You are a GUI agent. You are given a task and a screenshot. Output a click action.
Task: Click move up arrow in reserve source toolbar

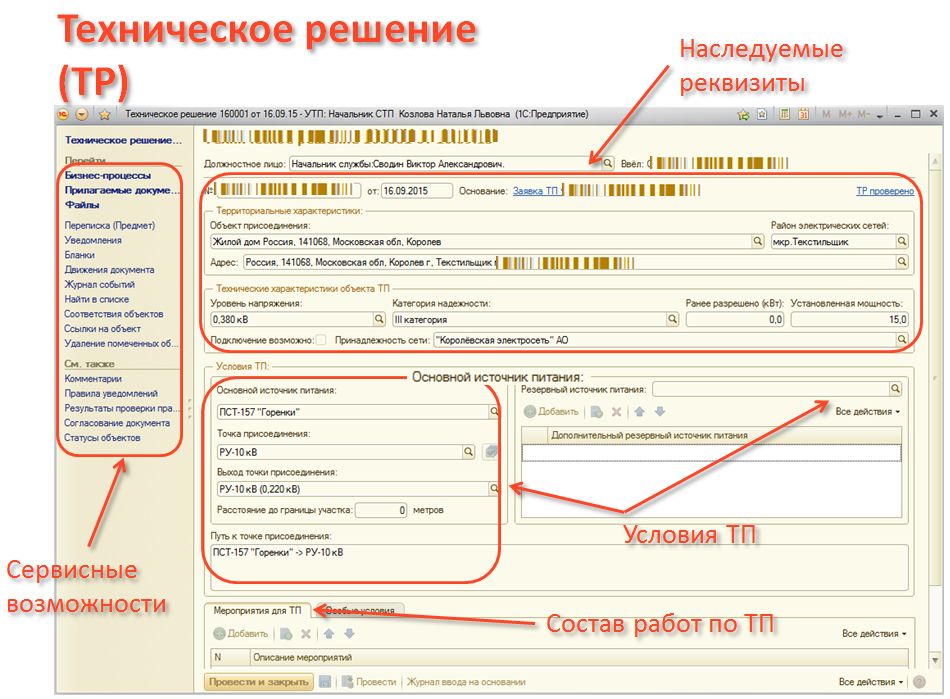(640, 412)
